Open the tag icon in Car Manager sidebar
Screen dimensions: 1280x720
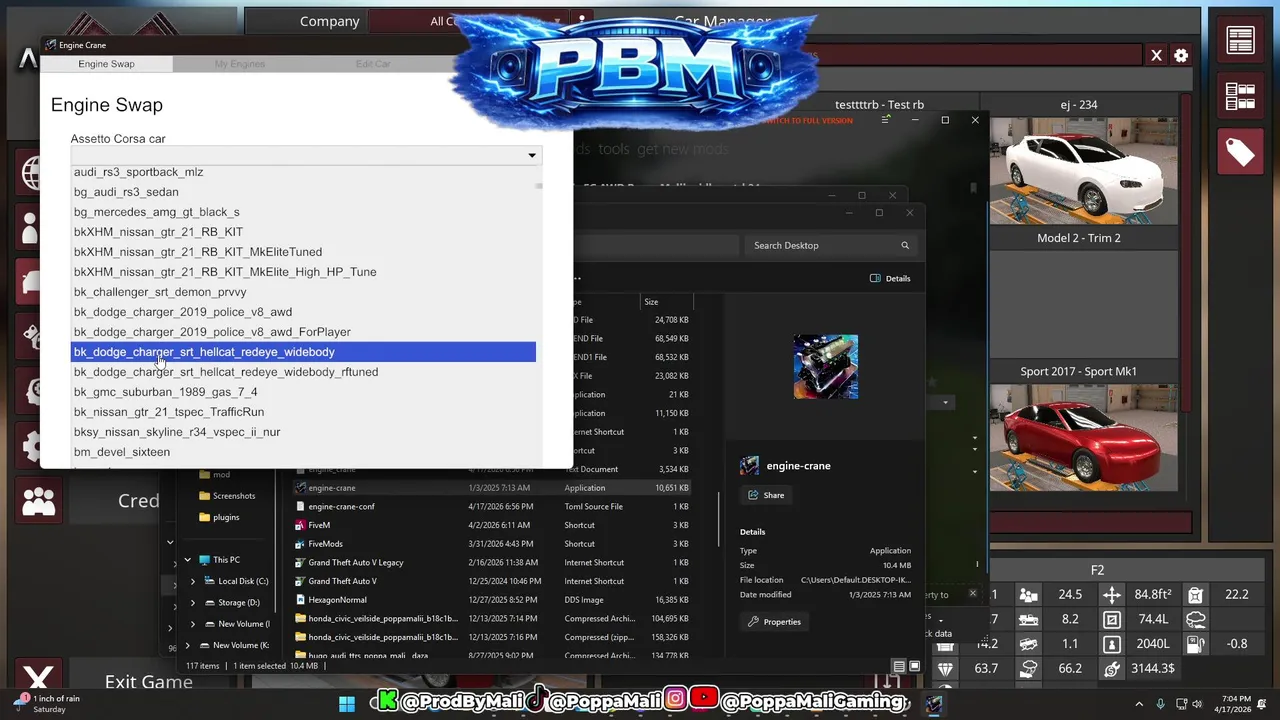(1240, 152)
